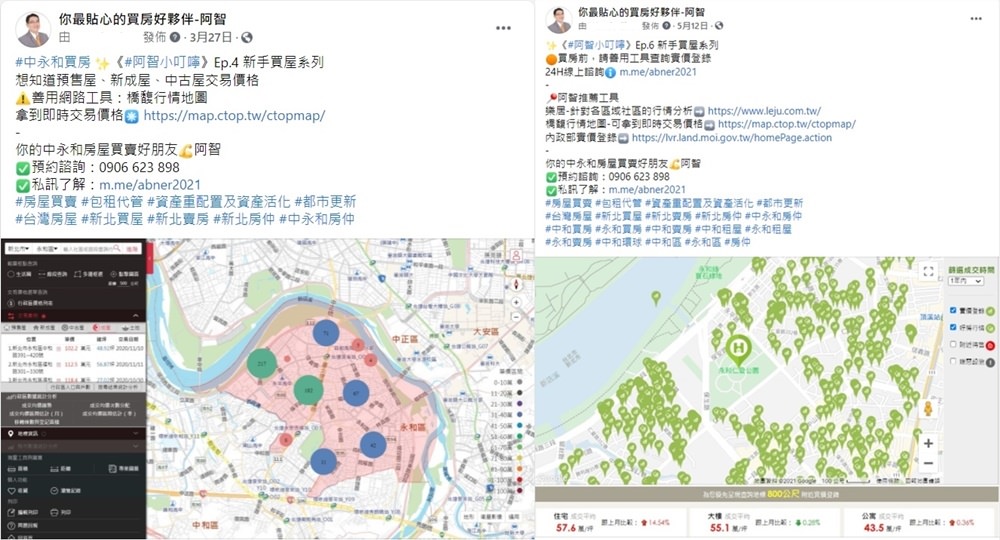
Task: Click the green cluster marker labeled 182
Action: pos(309,390)
